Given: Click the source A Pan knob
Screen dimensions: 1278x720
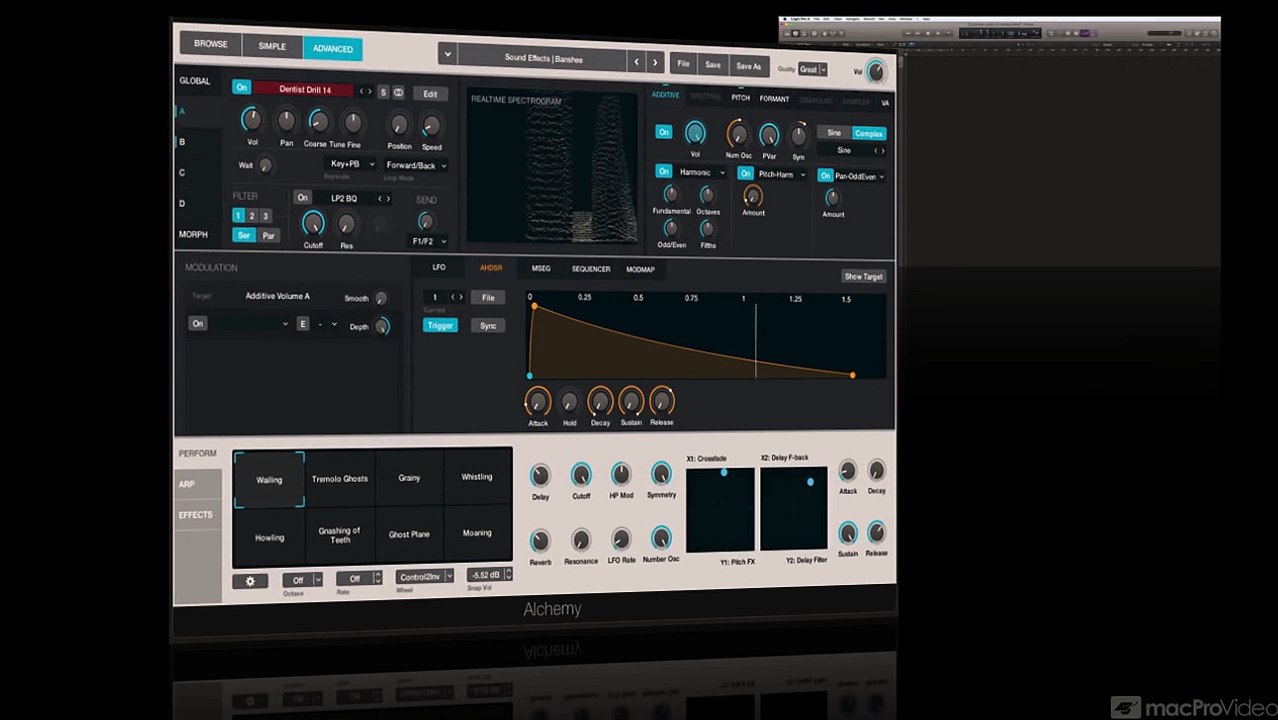Looking at the screenshot, I should 287,122.
